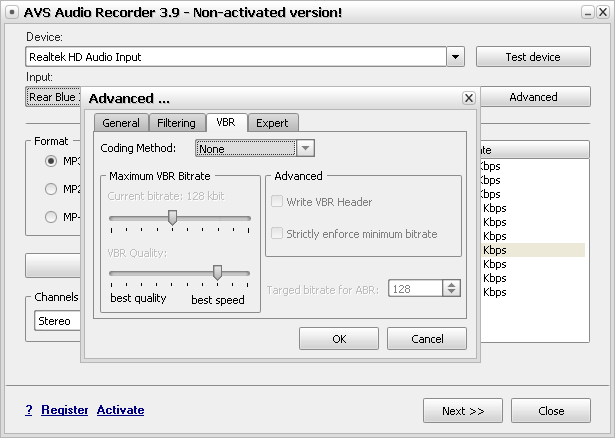The height and width of the screenshot is (438, 615).
Task: Open the Coding Method dropdown arrow
Action: [x=306, y=148]
